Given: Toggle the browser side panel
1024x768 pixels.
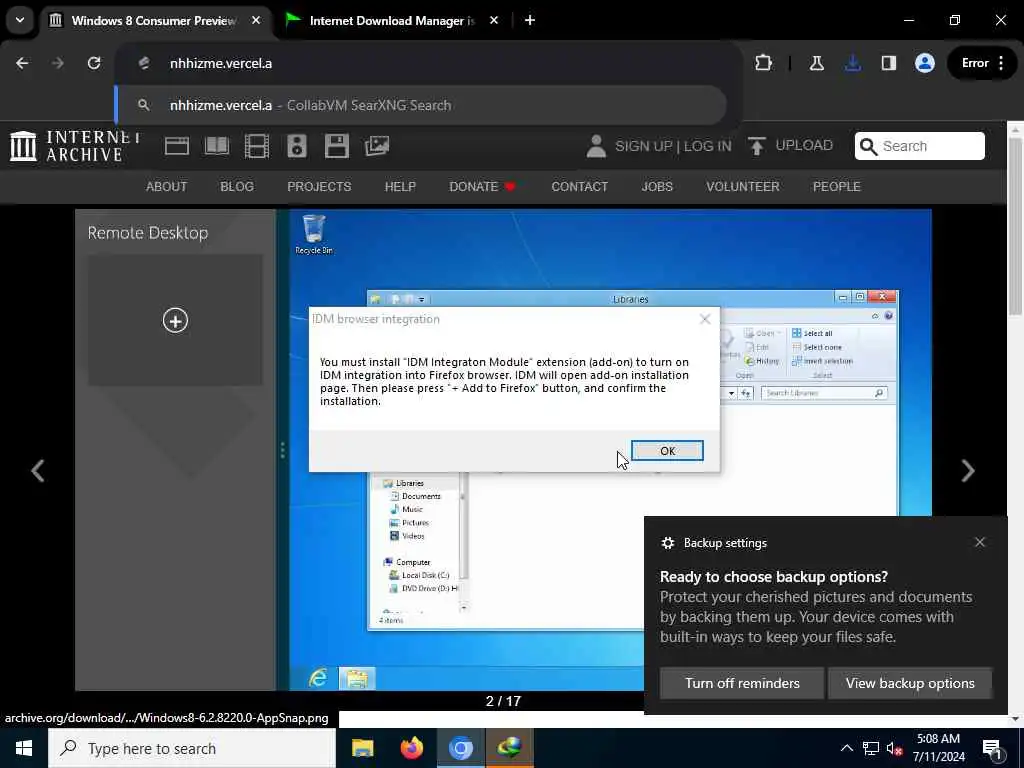Looking at the screenshot, I should tap(888, 63).
